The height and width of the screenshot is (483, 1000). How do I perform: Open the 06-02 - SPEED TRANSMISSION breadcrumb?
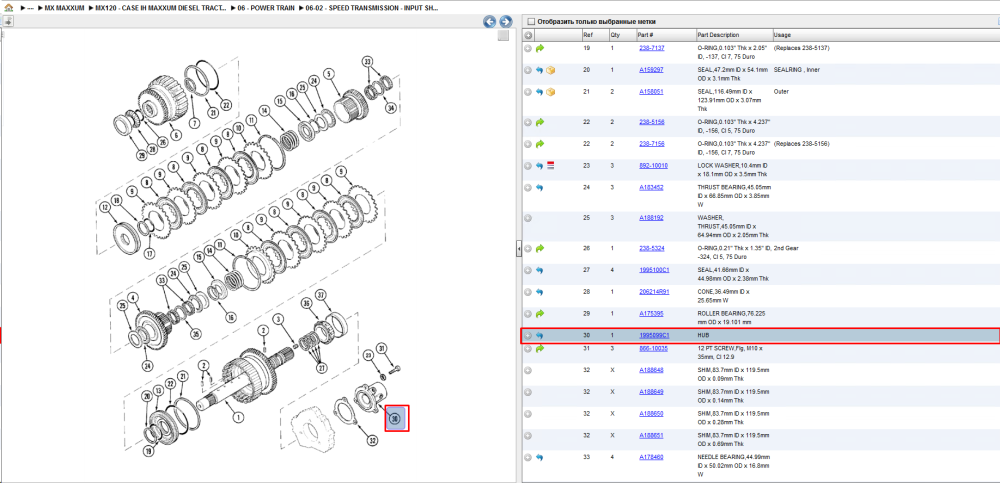point(370,8)
